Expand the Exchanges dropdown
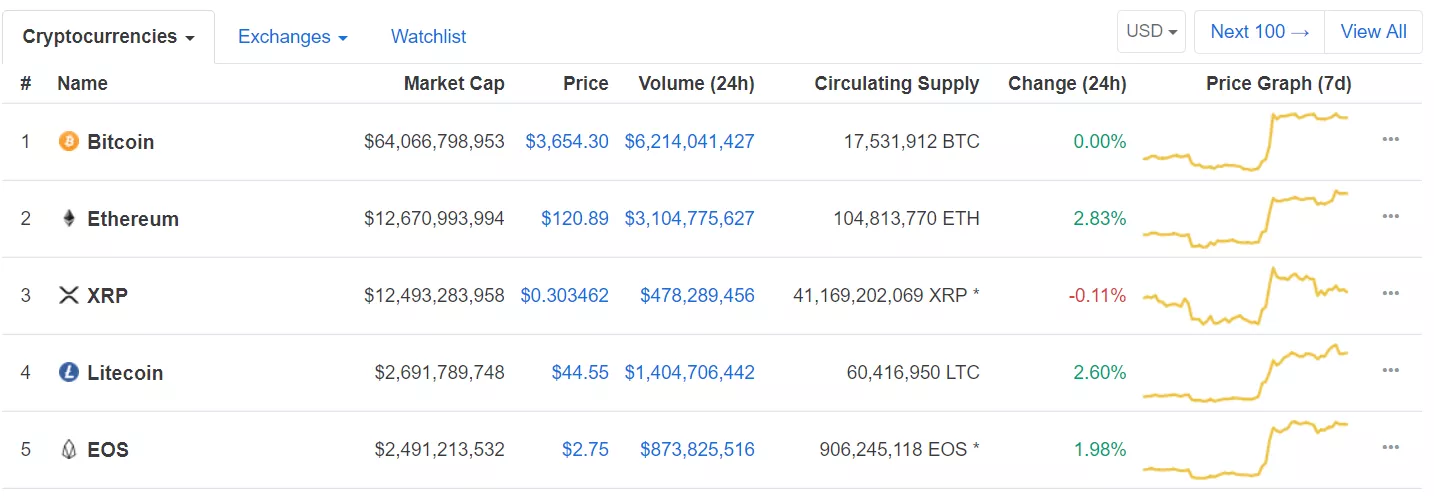1434x496 pixels. [292, 37]
